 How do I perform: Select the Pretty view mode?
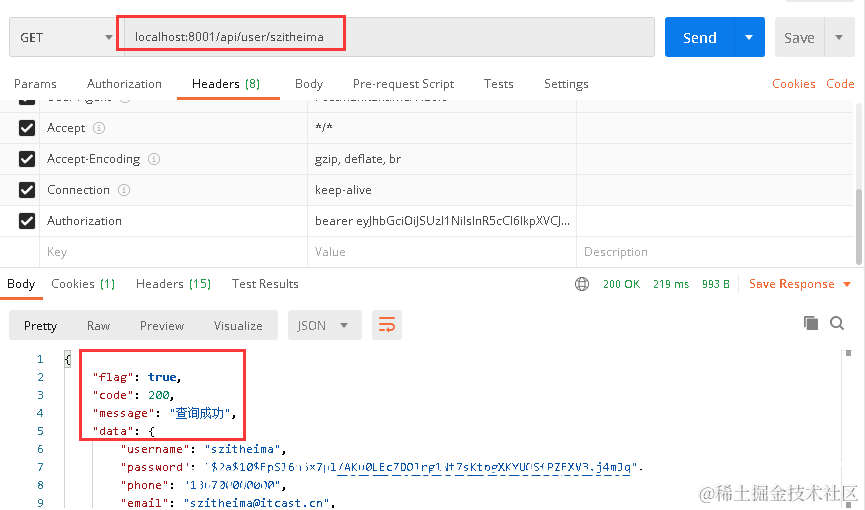[40, 326]
